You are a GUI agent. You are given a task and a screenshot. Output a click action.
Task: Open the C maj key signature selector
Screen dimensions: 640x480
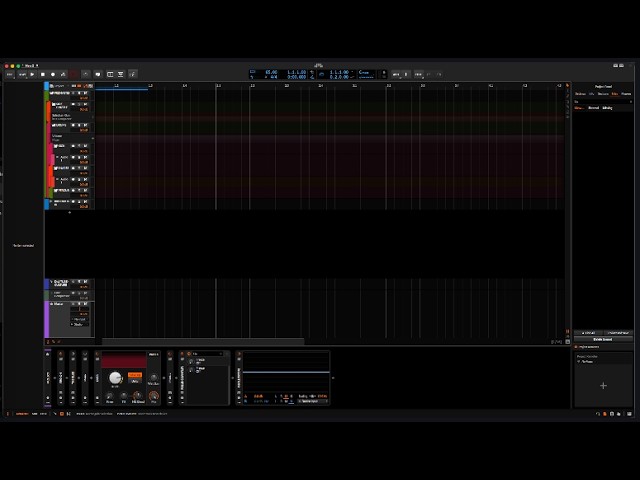366,74
